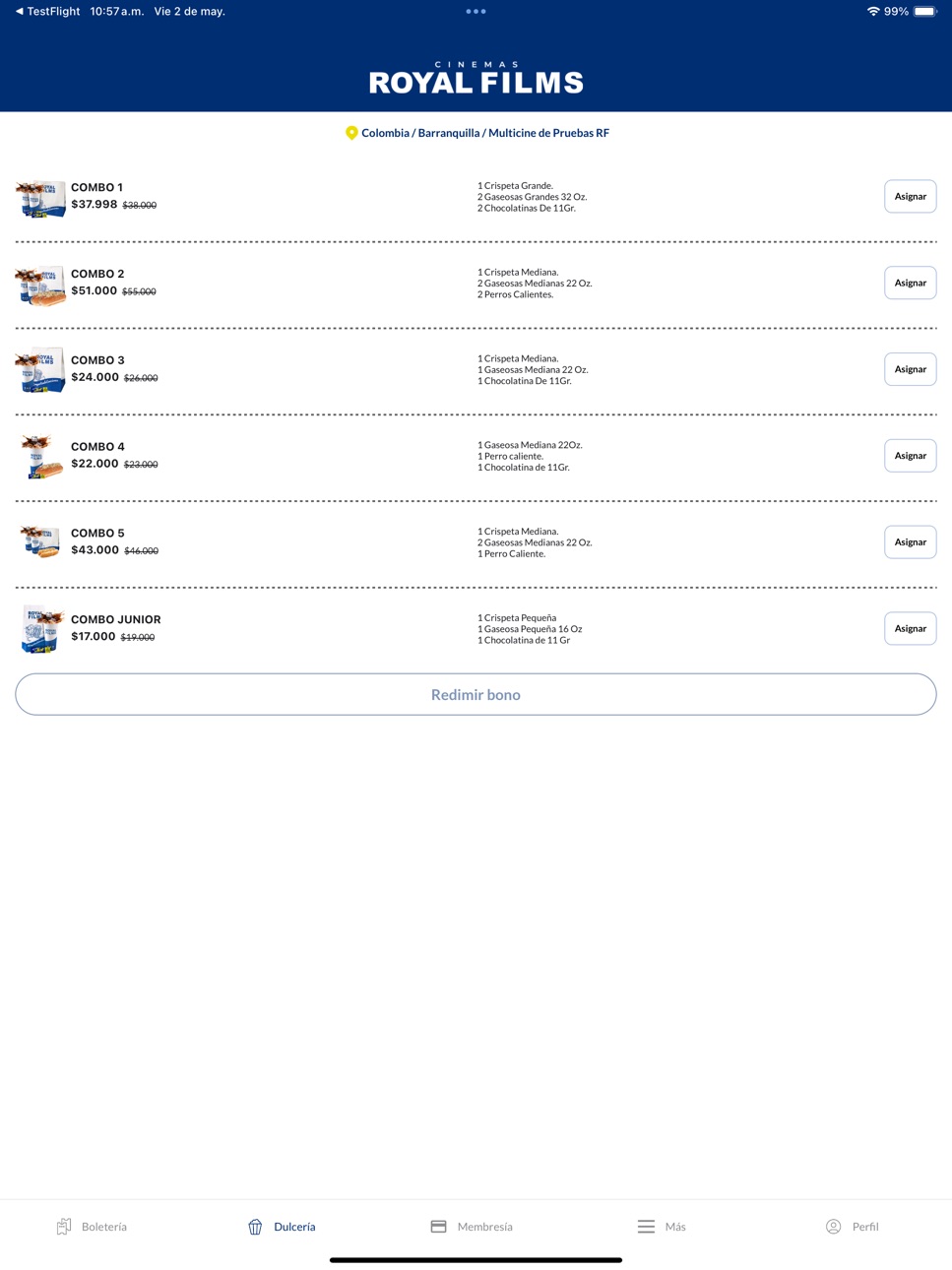Select the COMBO 4 product image
This screenshot has height=1270, width=952.
[x=40, y=457]
